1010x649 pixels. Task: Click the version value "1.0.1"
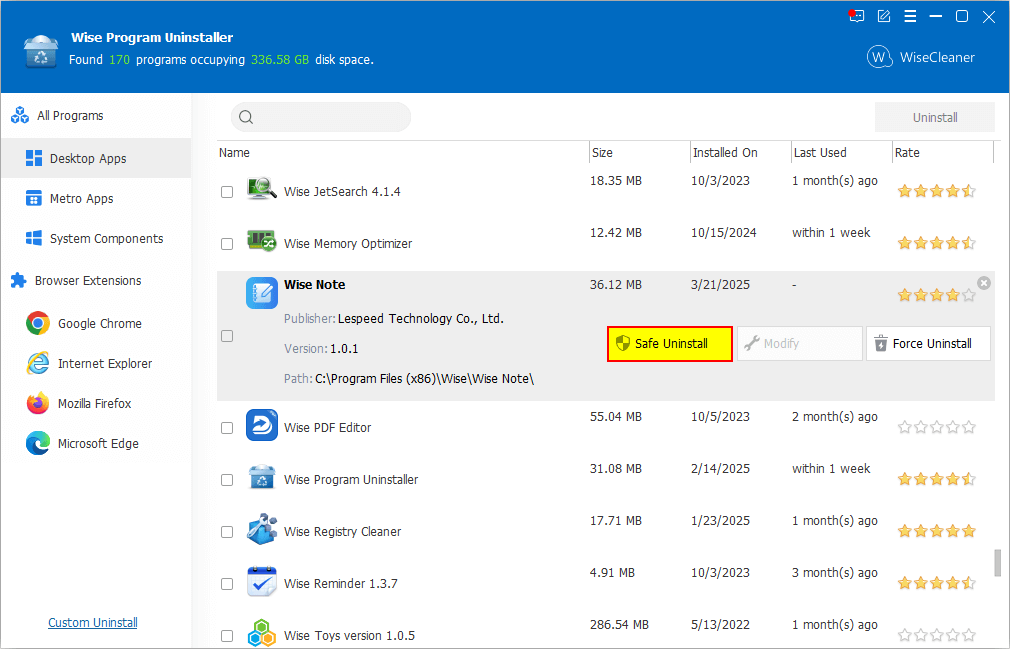[x=344, y=349]
